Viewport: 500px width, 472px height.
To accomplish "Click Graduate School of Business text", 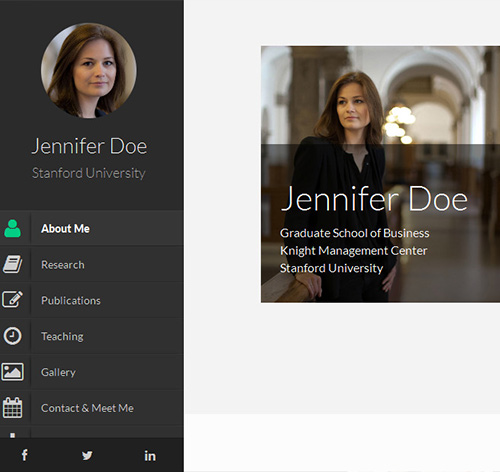I will 355,233.
